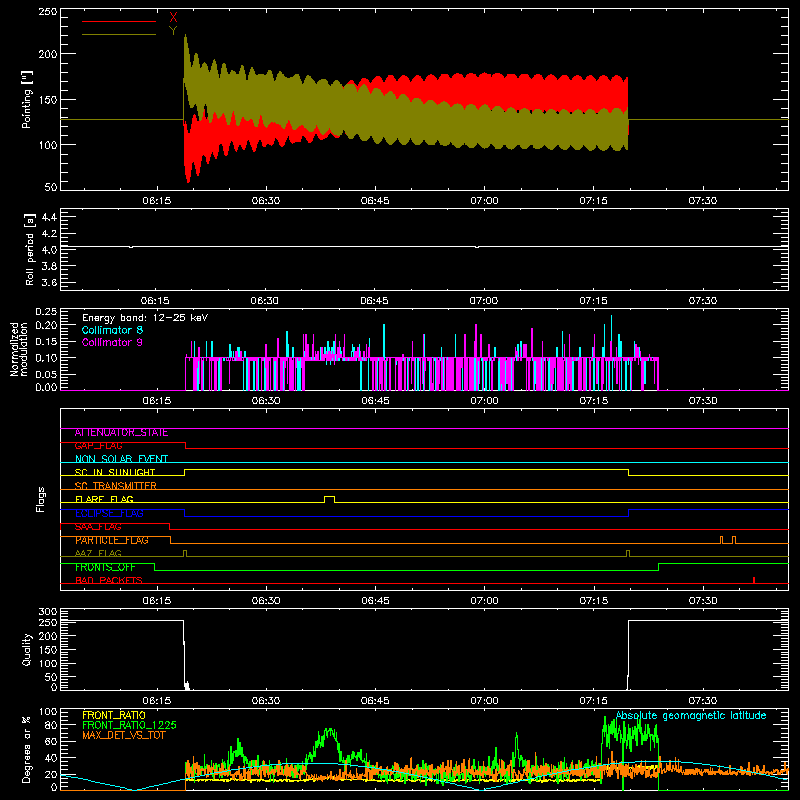Click the 'Normalized modulation' axis title
The image size is (800, 800).
(19, 349)
